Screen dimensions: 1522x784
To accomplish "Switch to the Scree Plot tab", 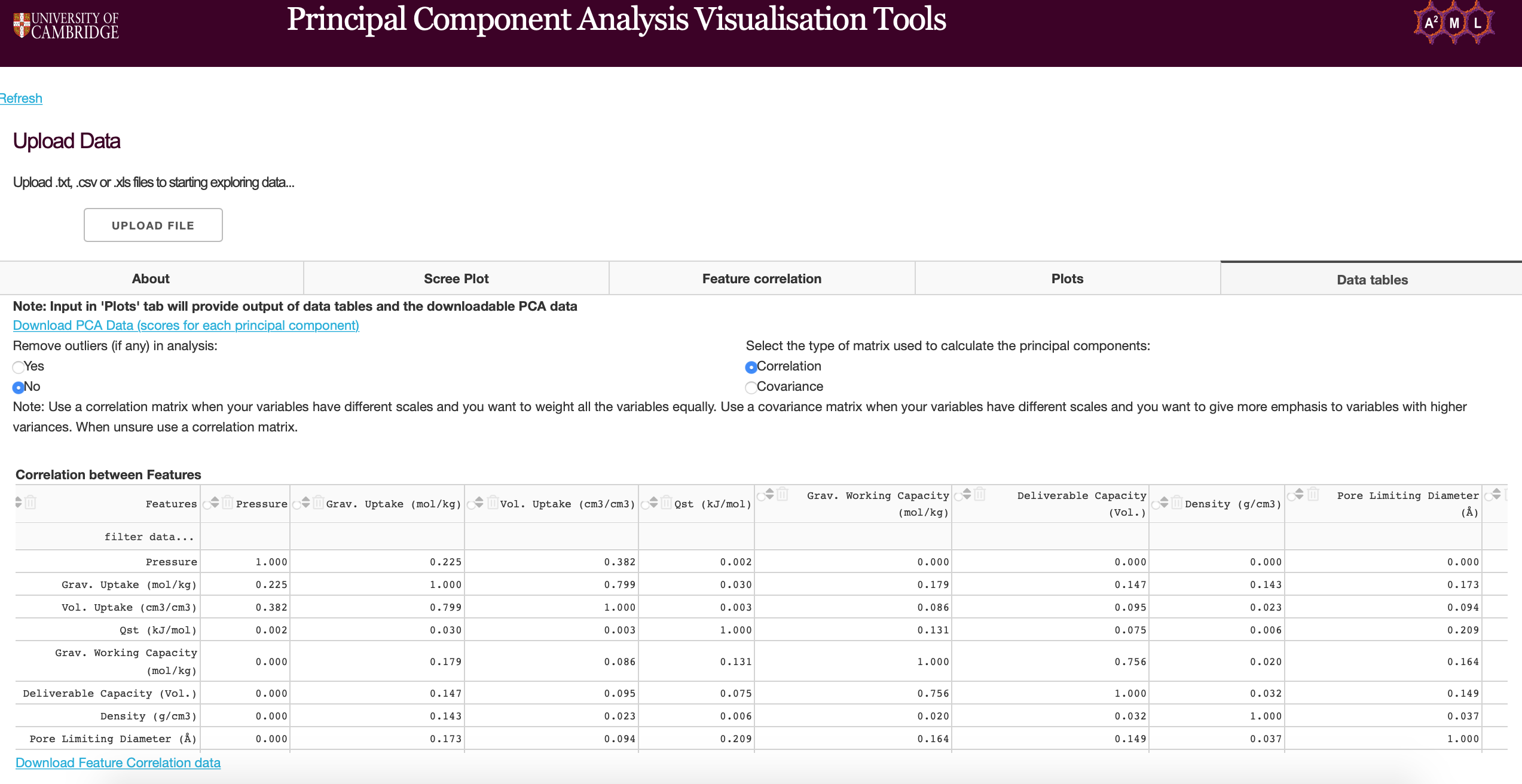I will (456, 278).
